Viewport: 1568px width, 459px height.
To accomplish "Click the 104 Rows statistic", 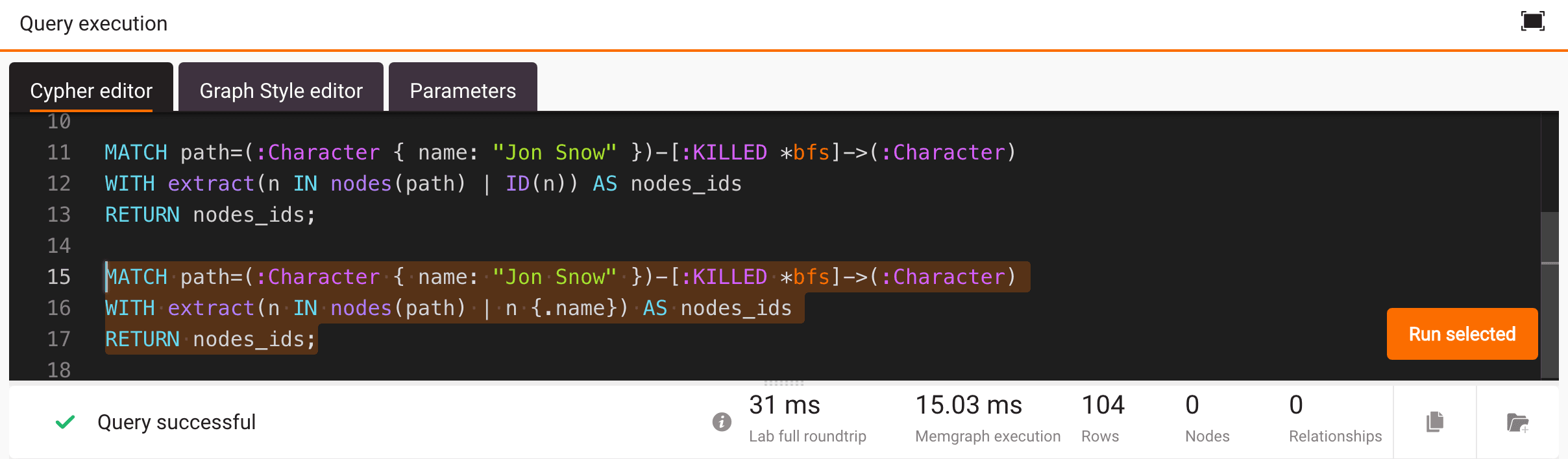I will coord(1103,418).
